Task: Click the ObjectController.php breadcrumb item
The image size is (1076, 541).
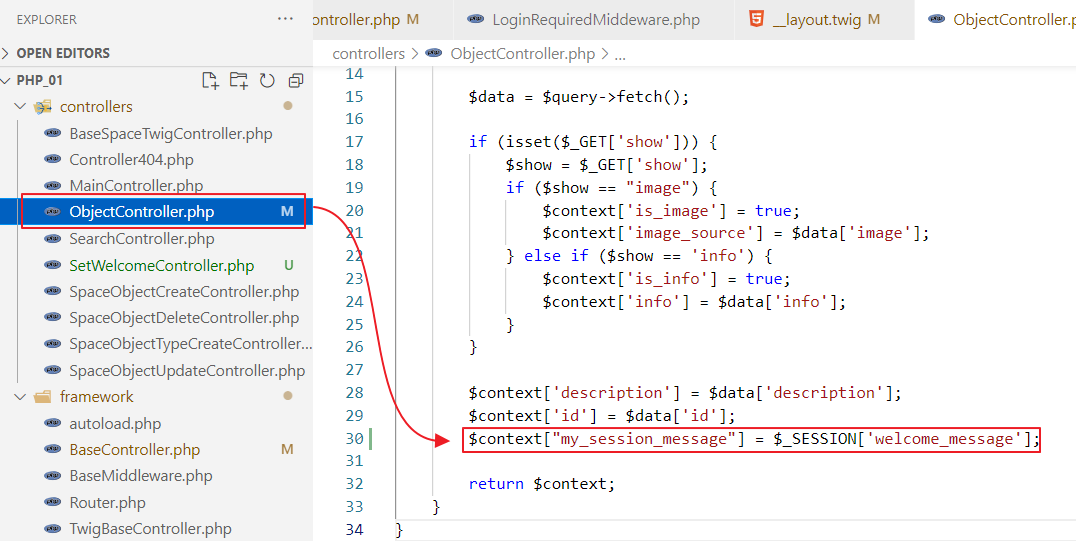Action: pyautogui.click(x=522, y=54)
